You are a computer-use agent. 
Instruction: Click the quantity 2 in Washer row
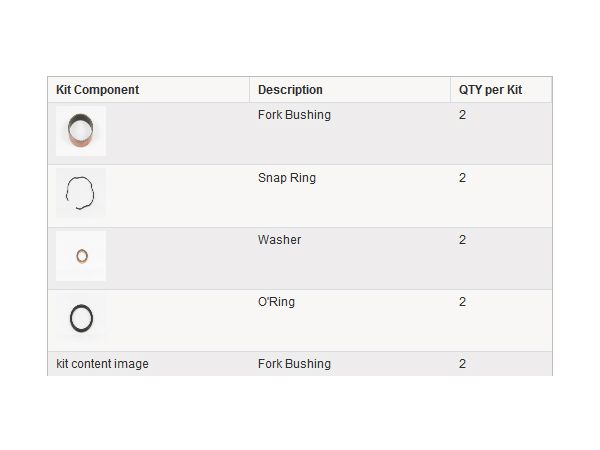(462, 240)
